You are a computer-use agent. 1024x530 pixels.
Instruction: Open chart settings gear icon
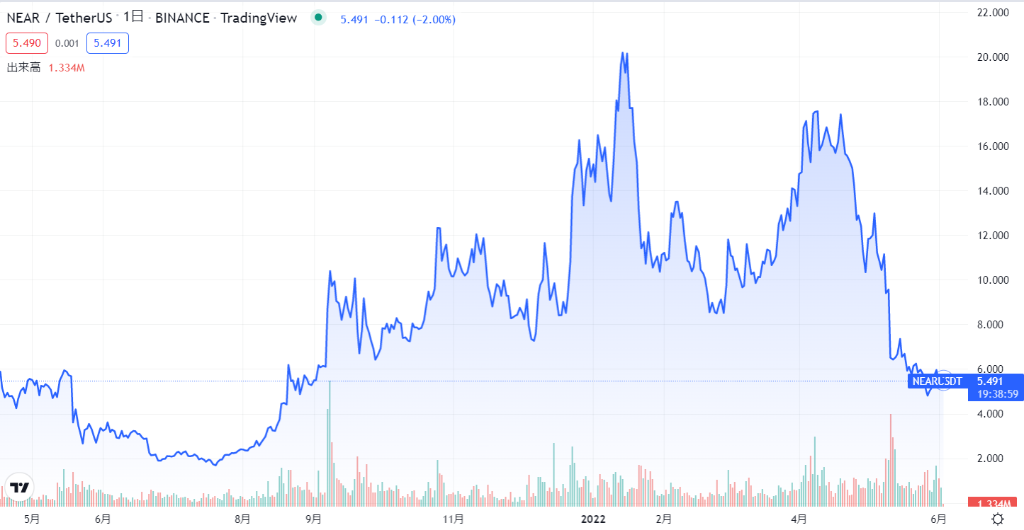point(997,519)
